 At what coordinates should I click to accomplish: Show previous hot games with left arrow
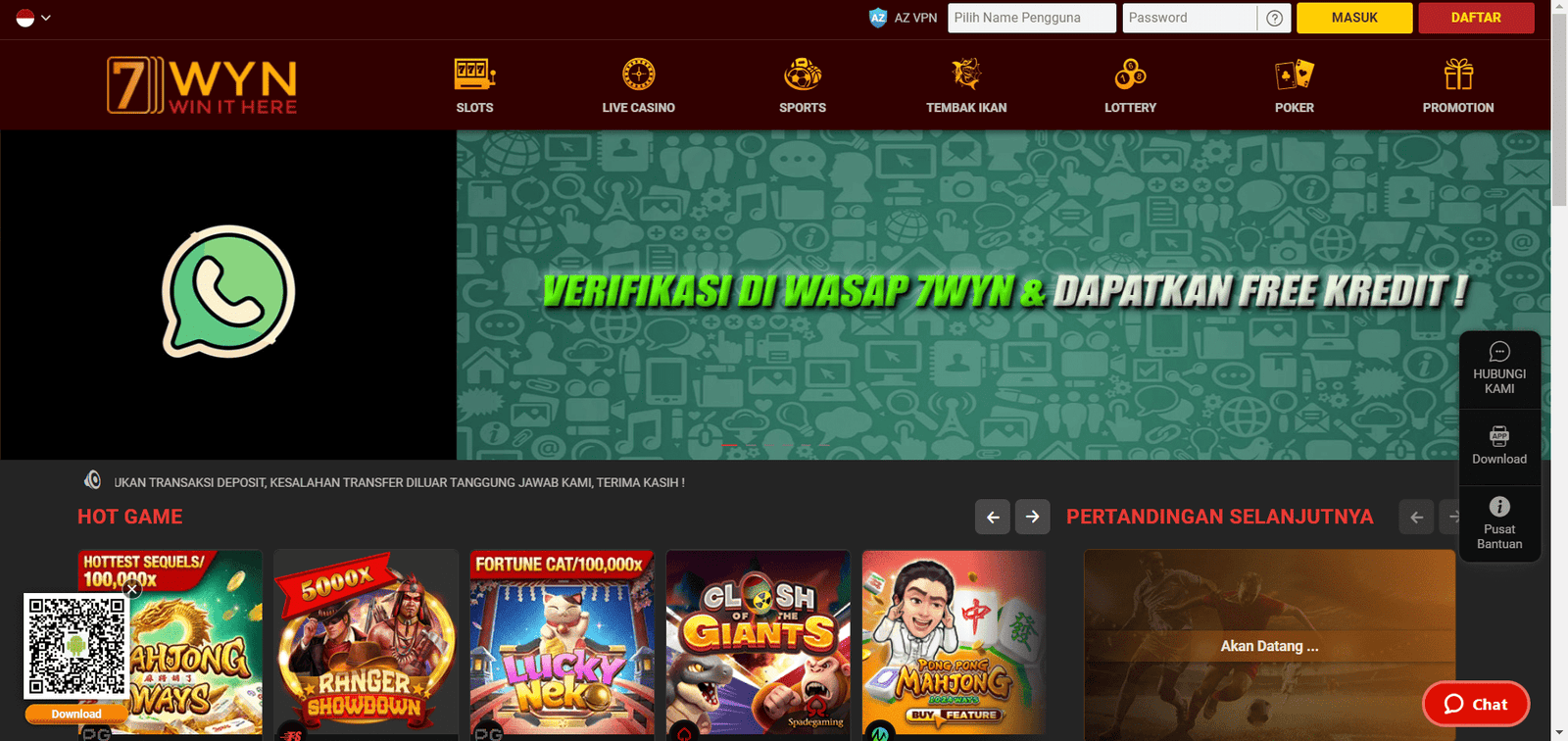[993, 518]
